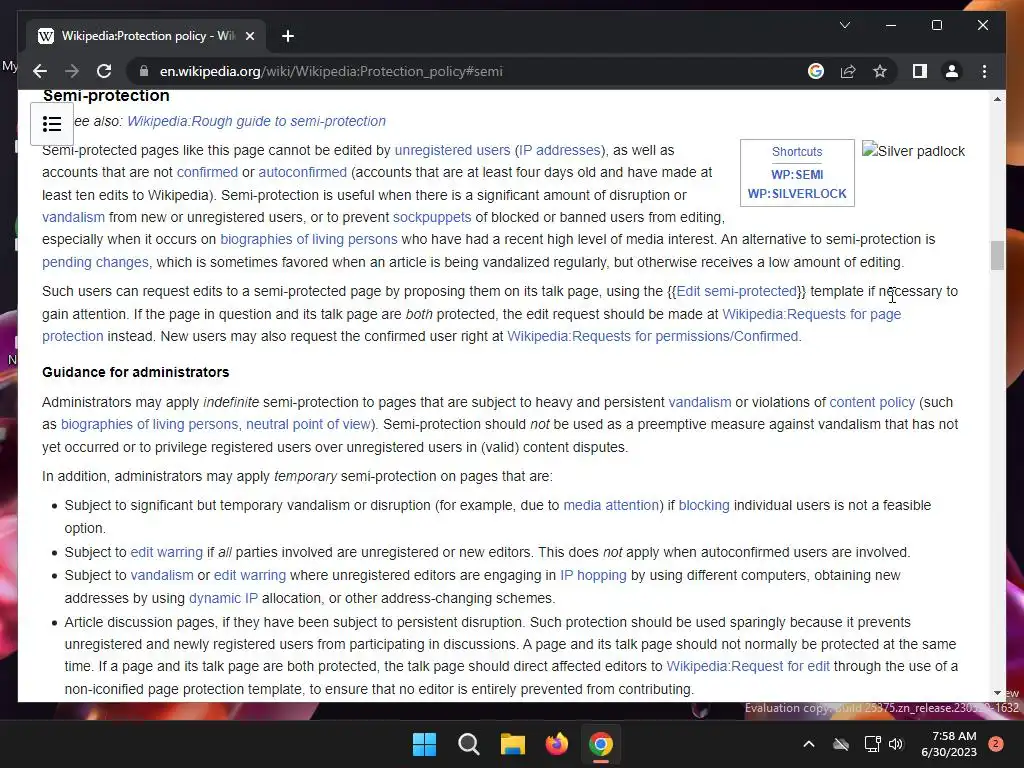Open biographies of living persons link in first paragraph
Image resolution: width=1024 pixels, height=768 pixels.
tap(308, 239)
